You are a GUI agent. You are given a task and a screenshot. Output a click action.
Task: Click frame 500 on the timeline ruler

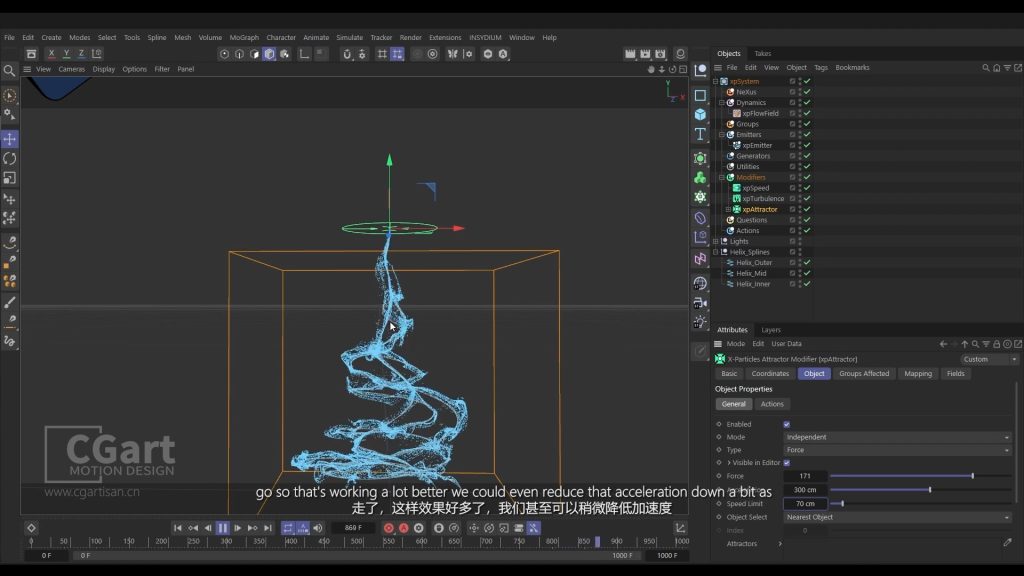pos(356,541)
